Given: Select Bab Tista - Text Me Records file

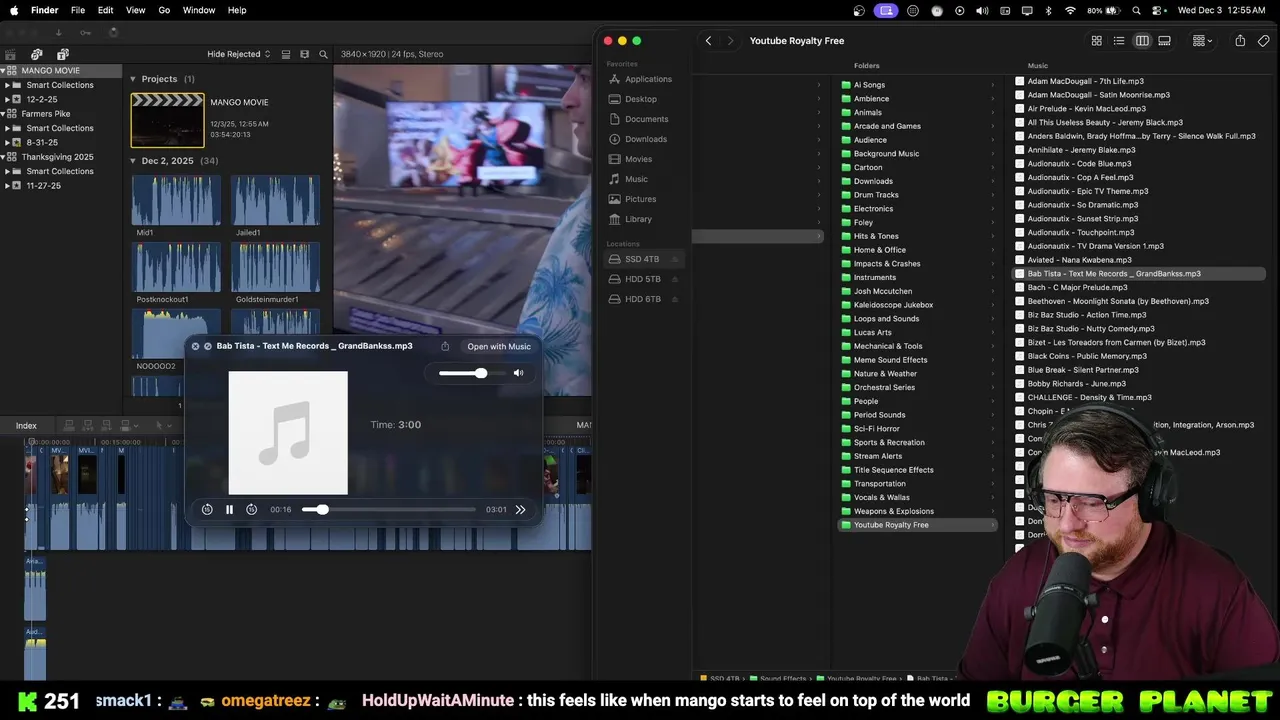Looking at the screenshot, I should pos(1139,274).
